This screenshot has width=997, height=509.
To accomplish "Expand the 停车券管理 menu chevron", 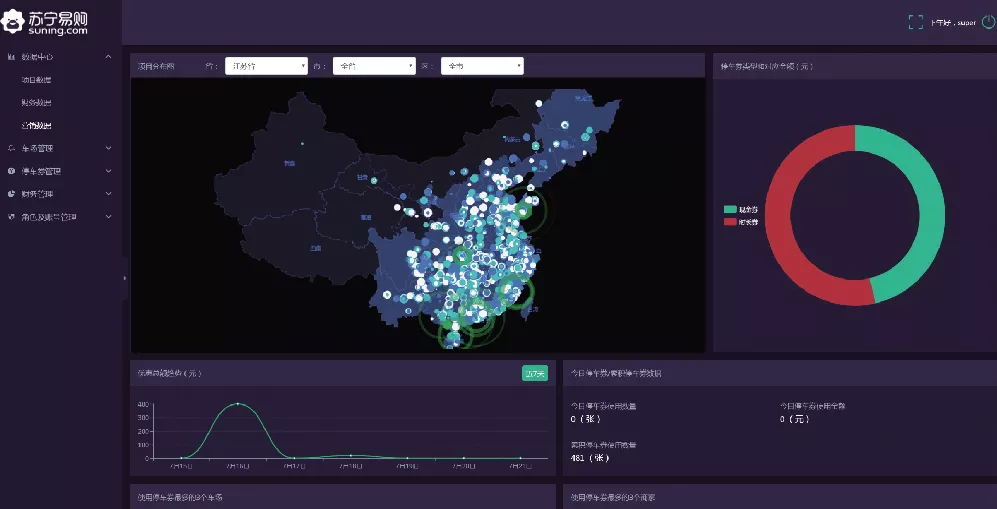I will click(109, 171).
